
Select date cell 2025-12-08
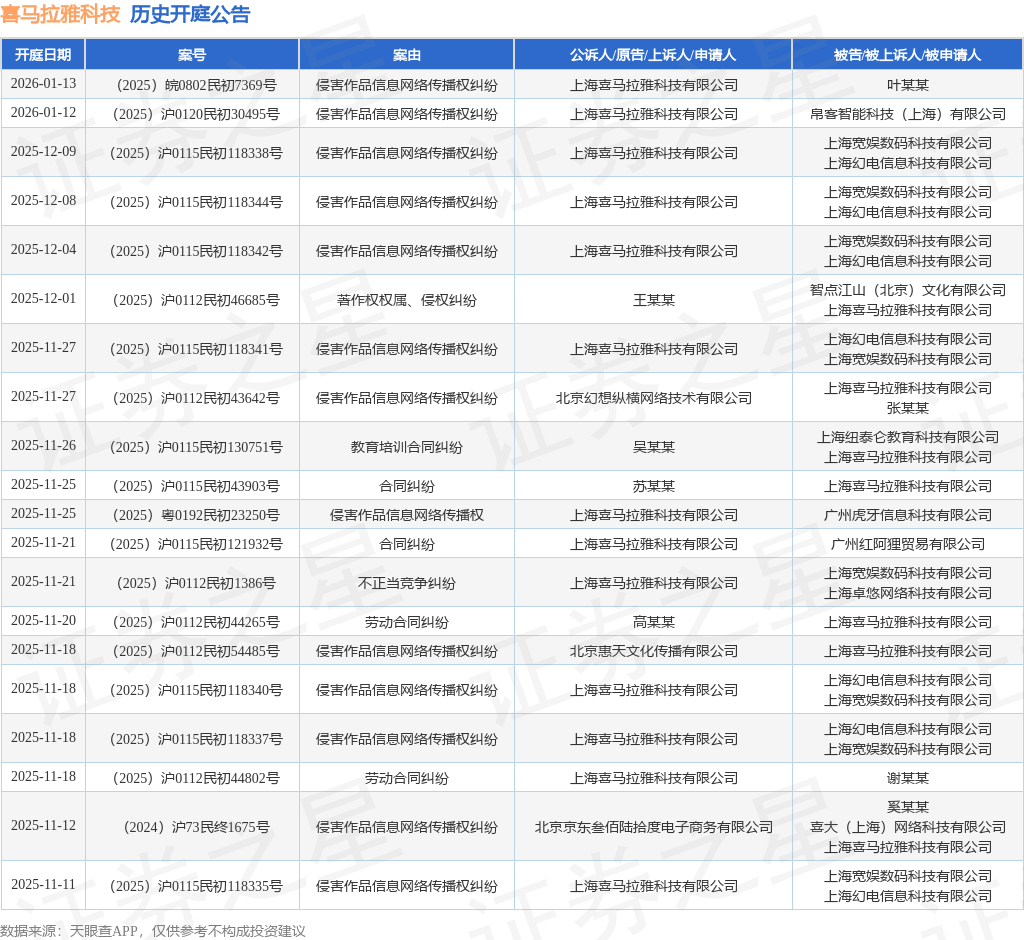[x=43, y=201]
